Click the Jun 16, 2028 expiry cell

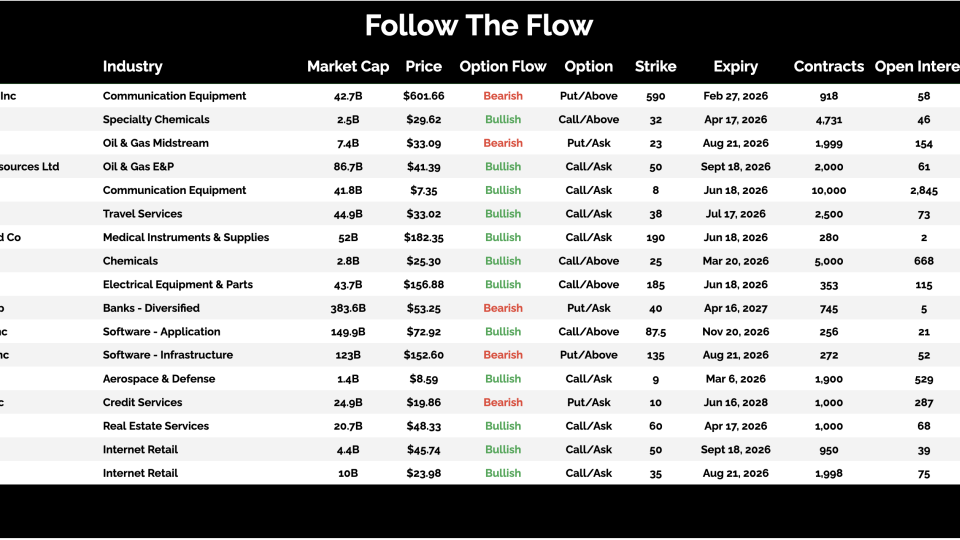point(735,402)
